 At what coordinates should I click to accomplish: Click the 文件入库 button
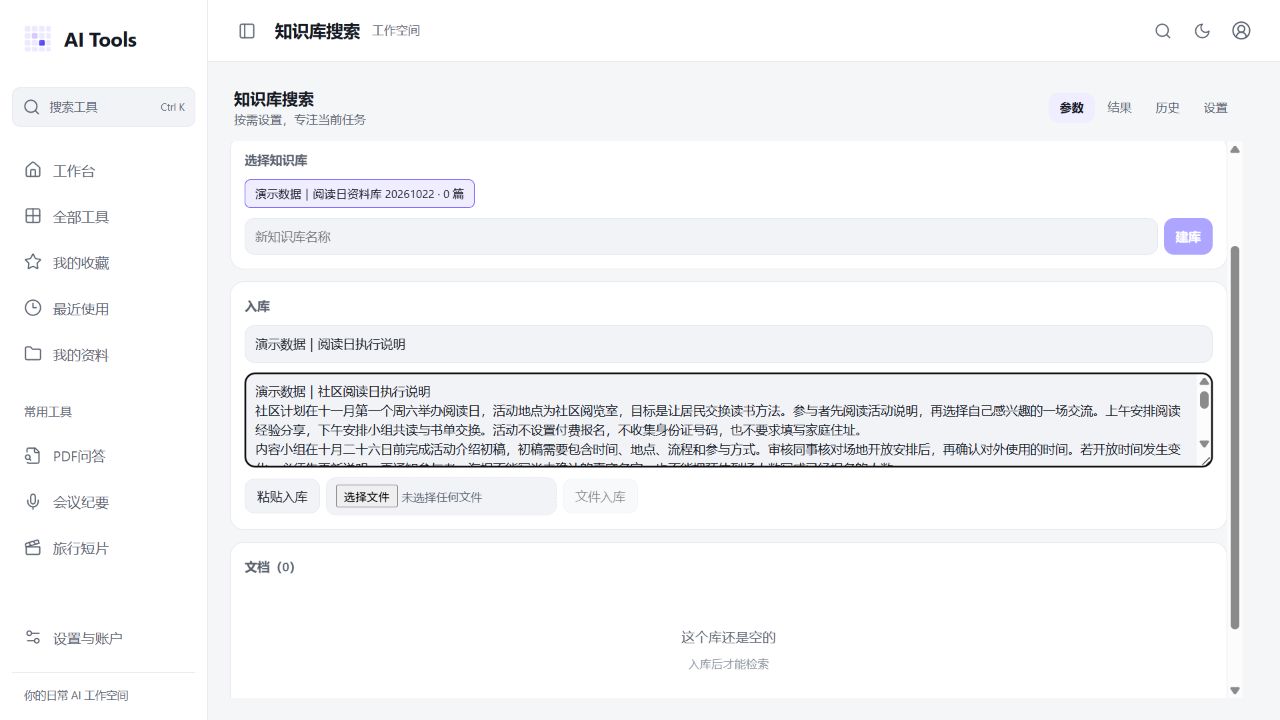(600, 496)
